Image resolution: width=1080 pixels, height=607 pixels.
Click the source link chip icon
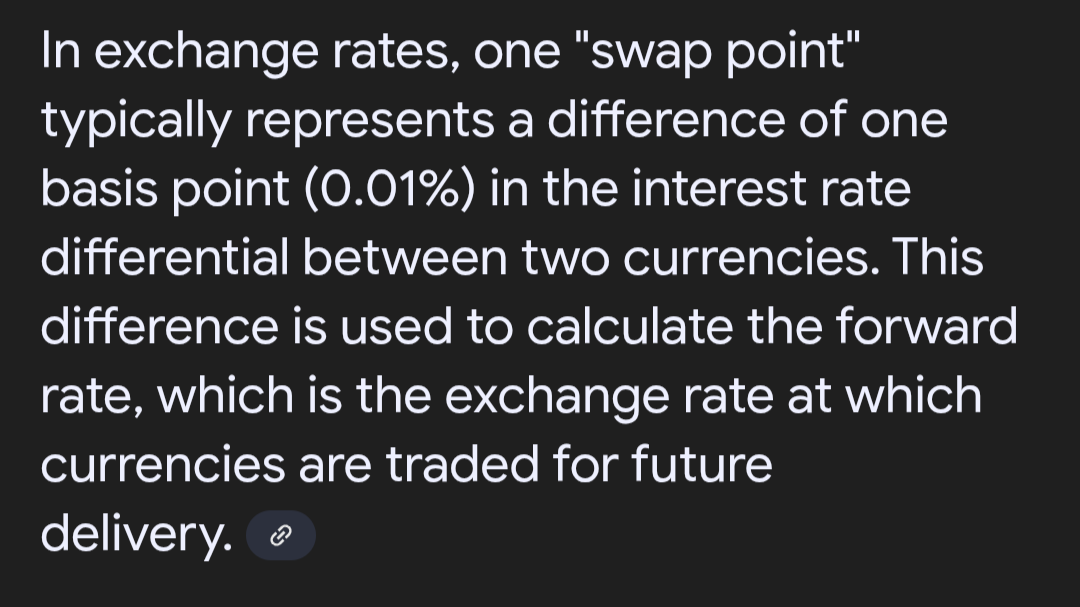coord(281,536)
